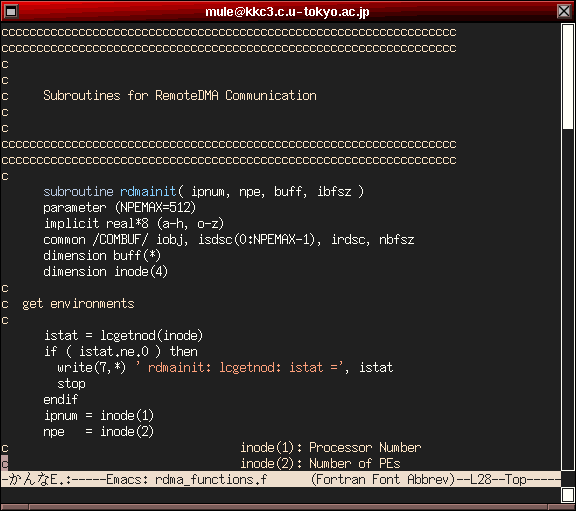
Task: Click the 'endif' statement
Action: 61,399
